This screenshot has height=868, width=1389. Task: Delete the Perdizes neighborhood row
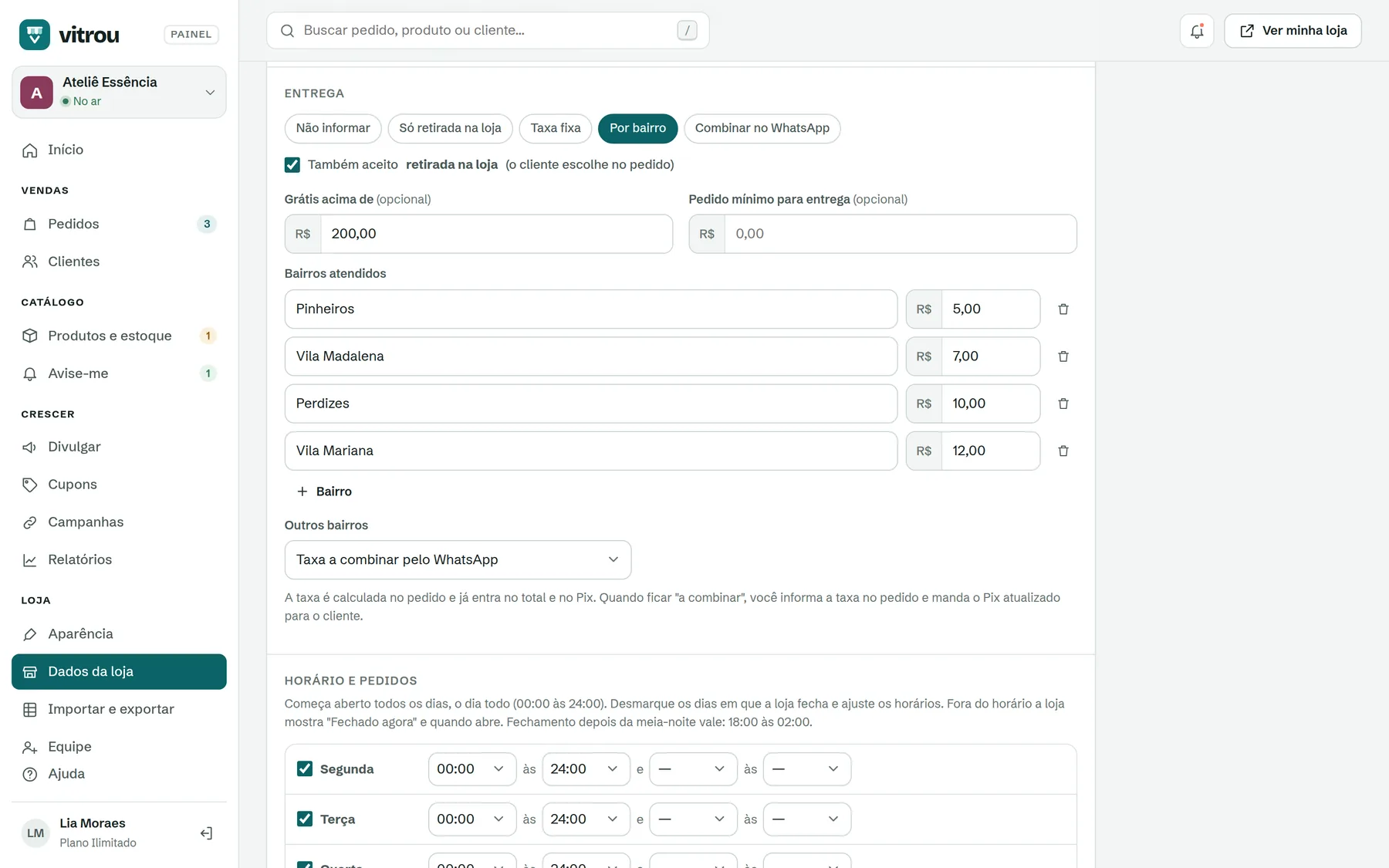(1063, 404)
